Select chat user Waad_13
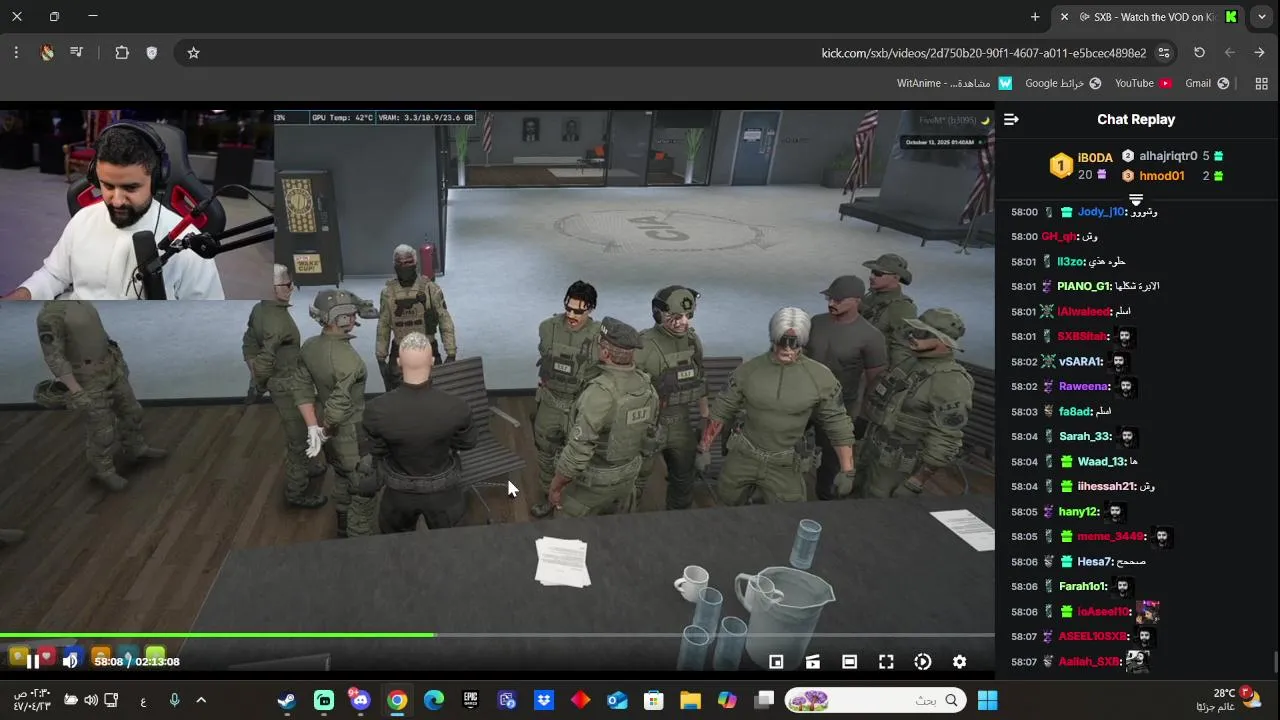Image resolution: width=1280 pixels, height=720 pixels. (1101, 461)
